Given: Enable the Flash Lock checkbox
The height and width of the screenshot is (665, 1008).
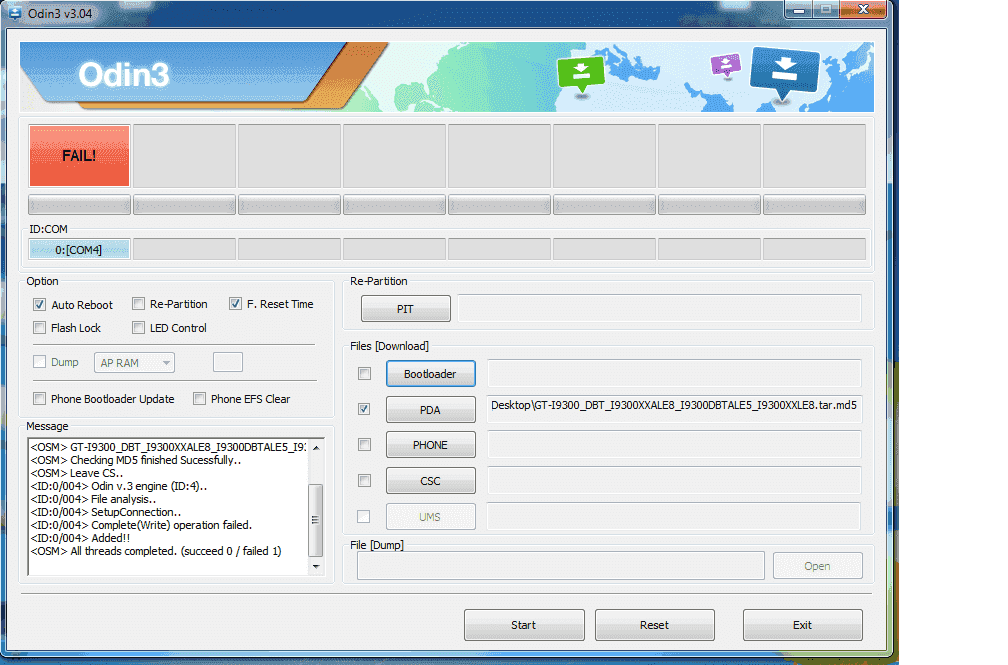Looking at the screenshot, I should coord(40,328).
